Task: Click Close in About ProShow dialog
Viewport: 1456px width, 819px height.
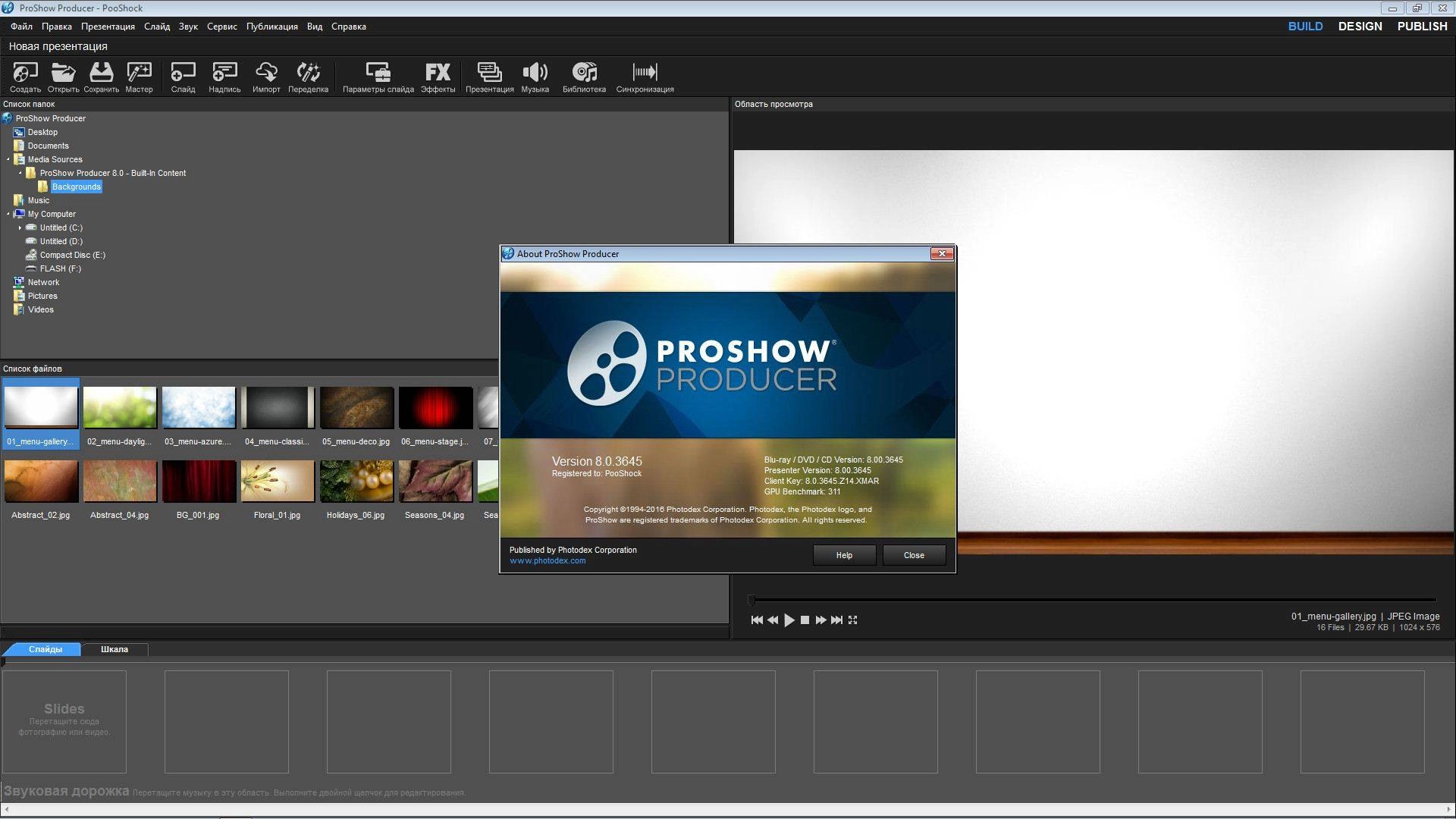Action: click(914, 556)
